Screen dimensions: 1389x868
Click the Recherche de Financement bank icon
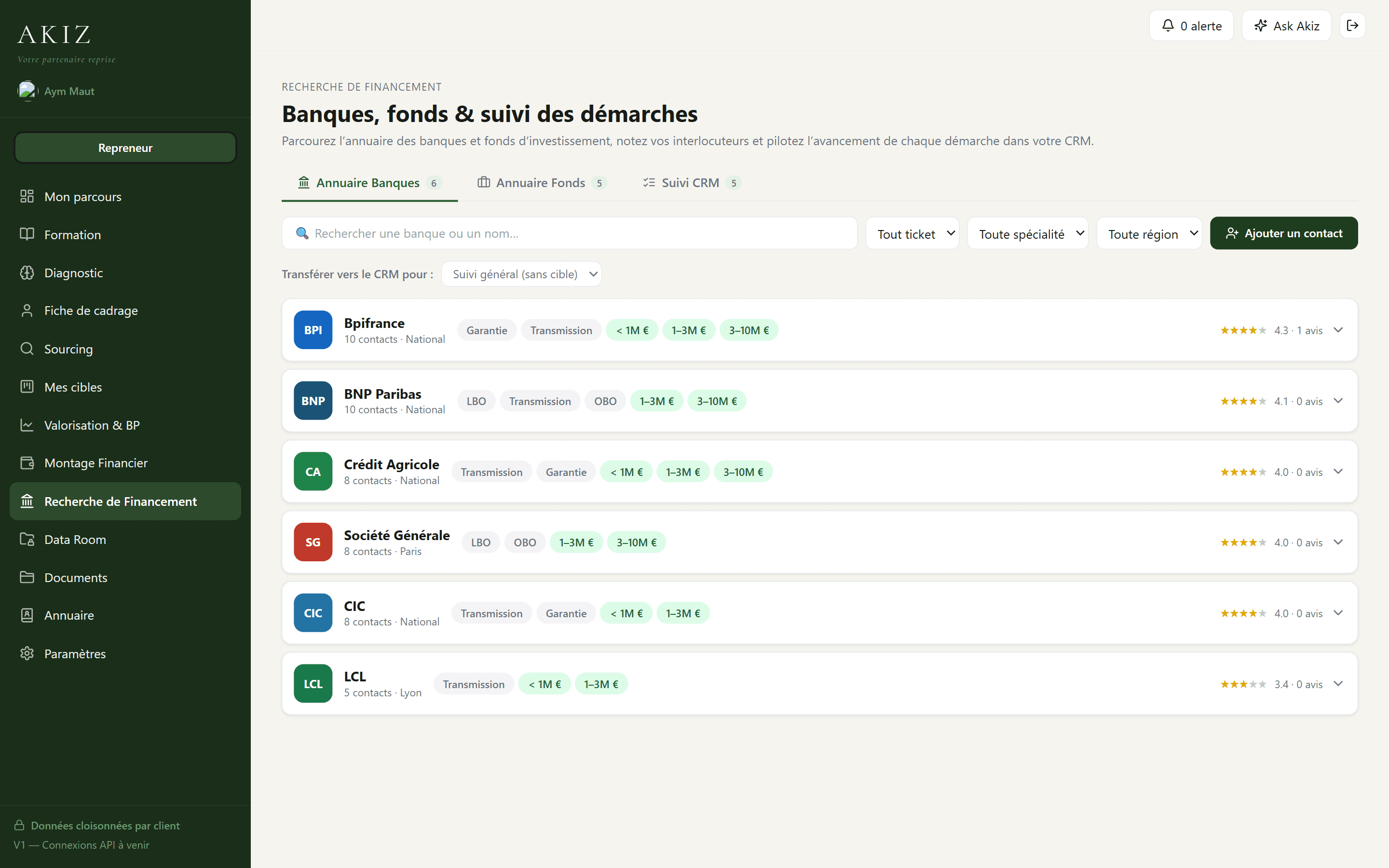[x=27, y=501]
